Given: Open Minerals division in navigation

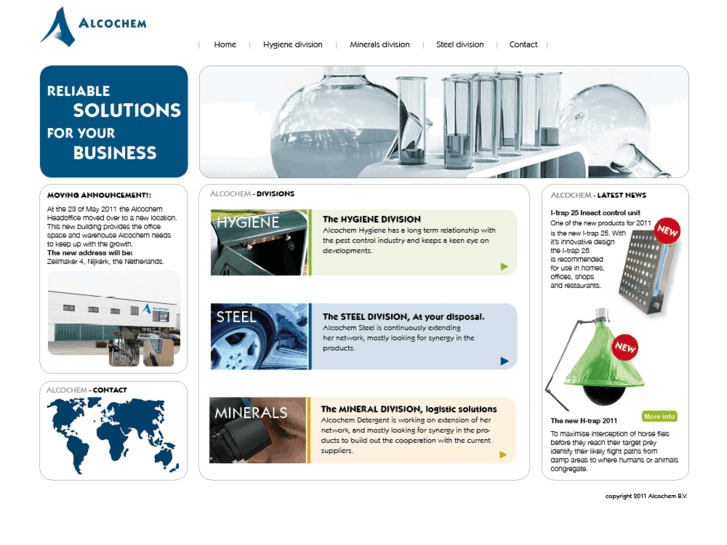Looking at the screenshot, I should 379,45.
